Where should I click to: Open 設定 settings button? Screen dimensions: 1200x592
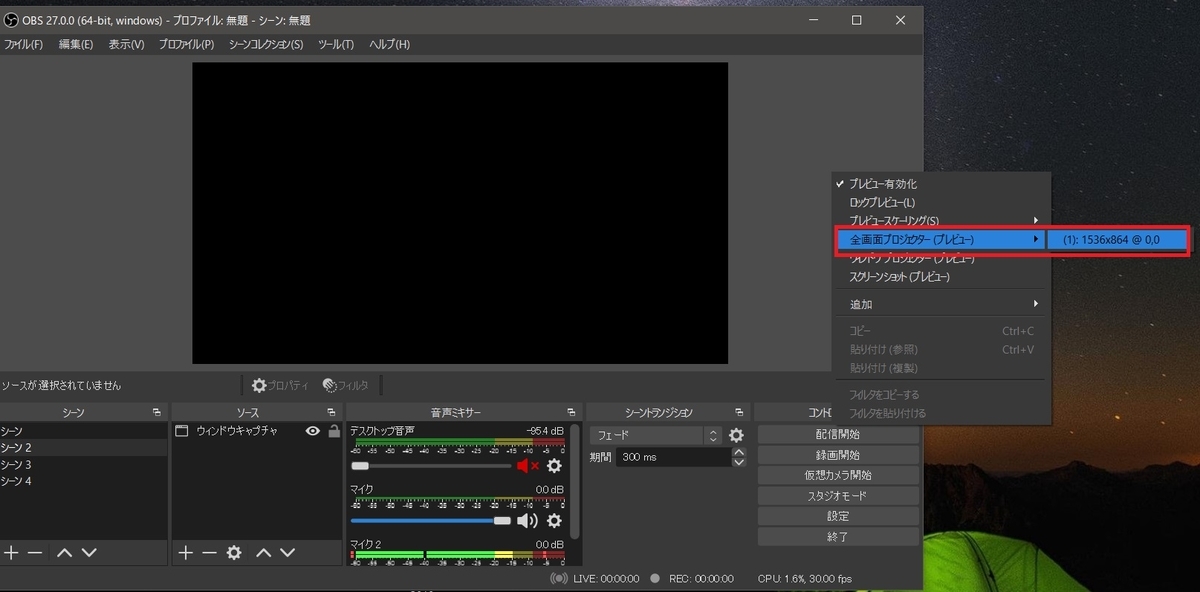(838, 517)
